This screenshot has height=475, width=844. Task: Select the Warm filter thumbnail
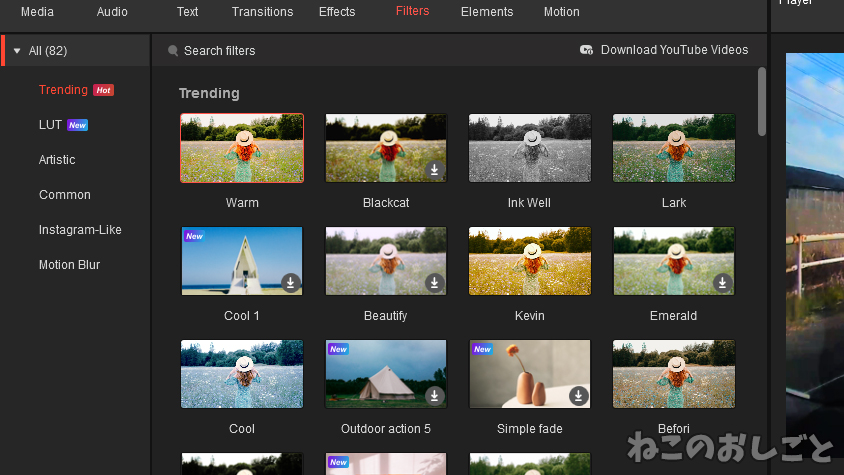point(242,148)
